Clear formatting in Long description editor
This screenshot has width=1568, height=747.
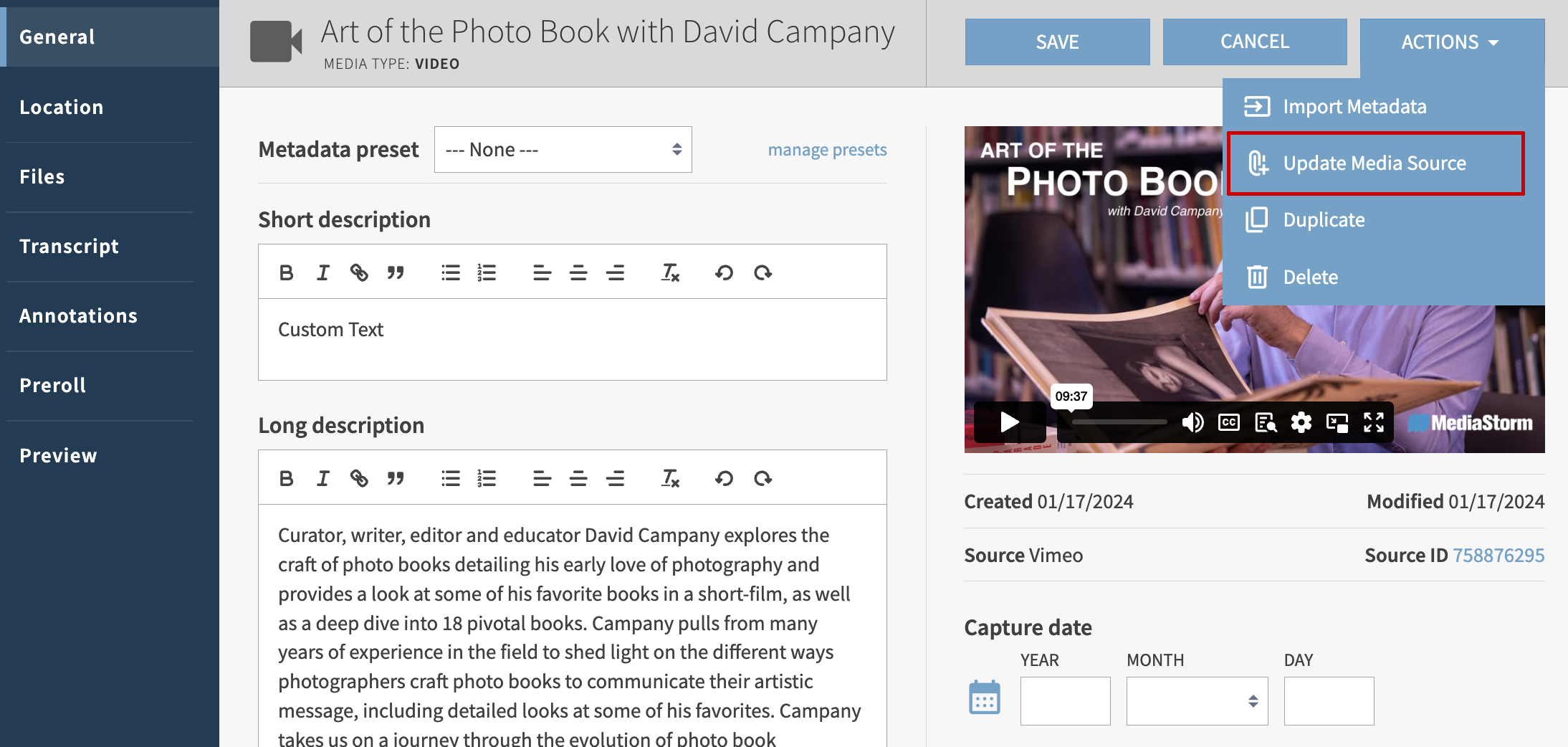tap(670, 478)
